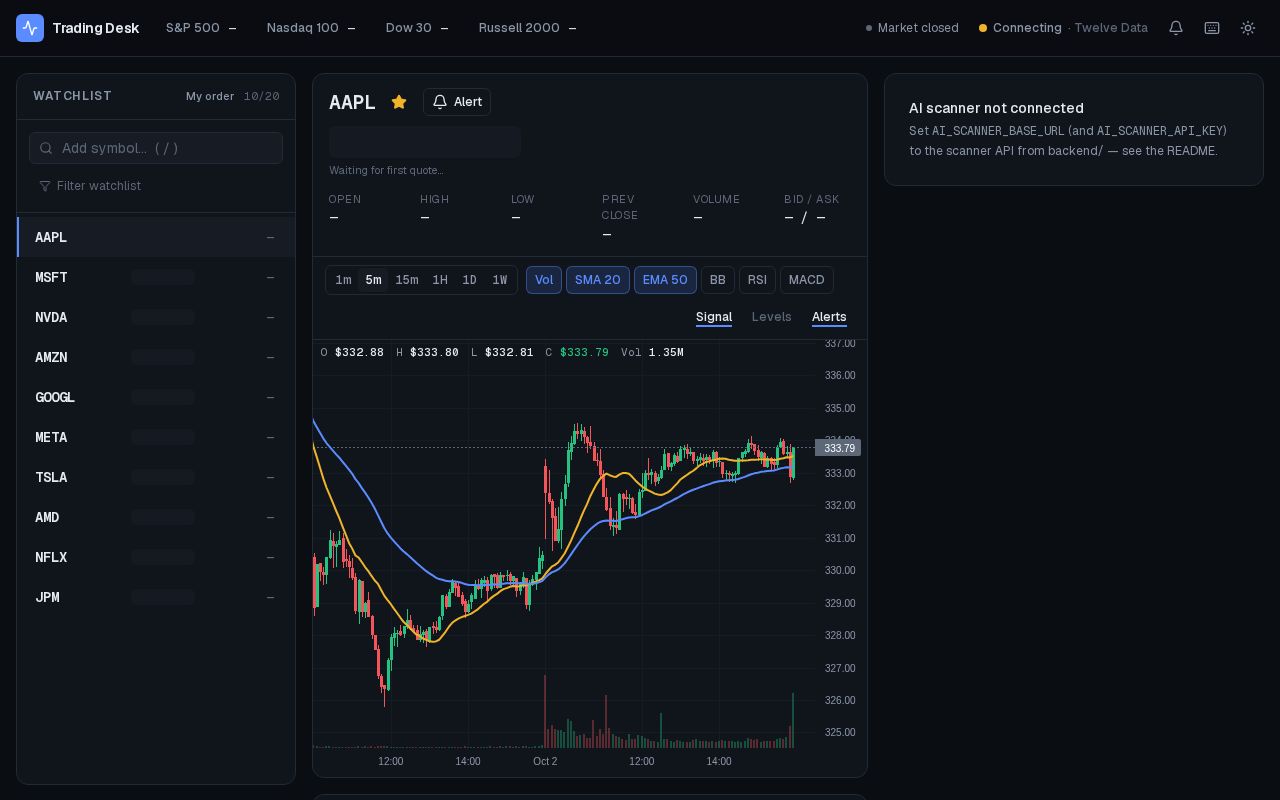Select AMZN in the watchlist
Screen dimensions: 1280x800
coord(156,357)
